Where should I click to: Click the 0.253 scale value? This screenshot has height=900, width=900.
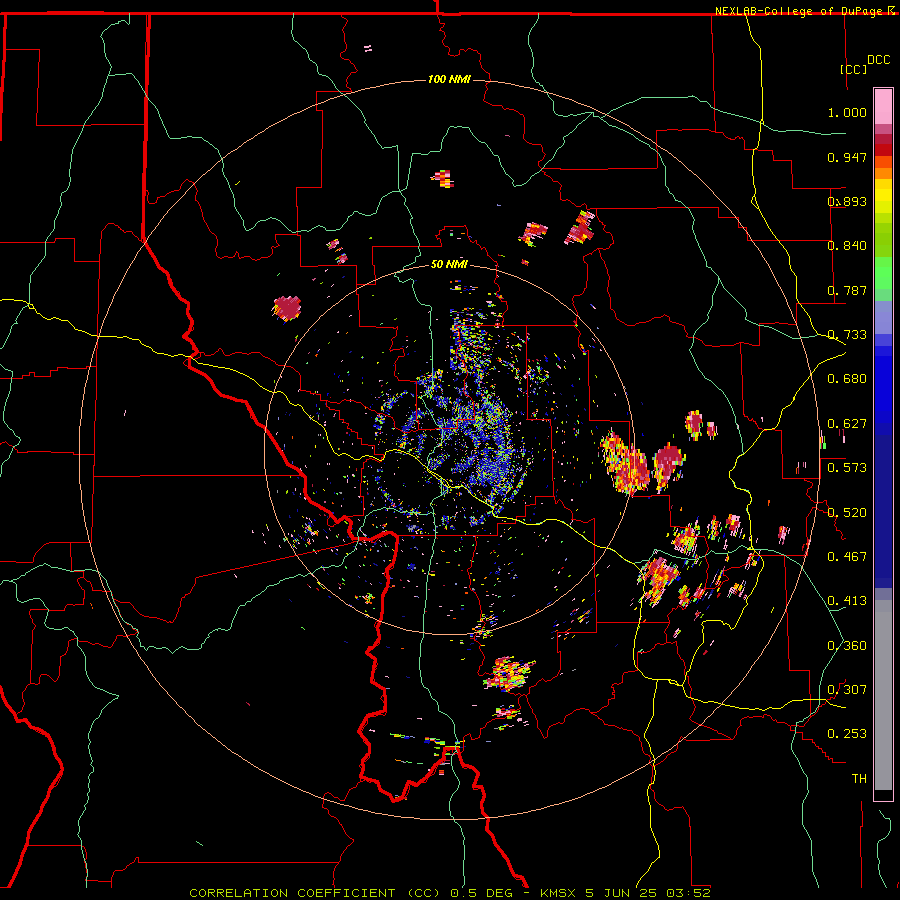(x=847, y=734)
